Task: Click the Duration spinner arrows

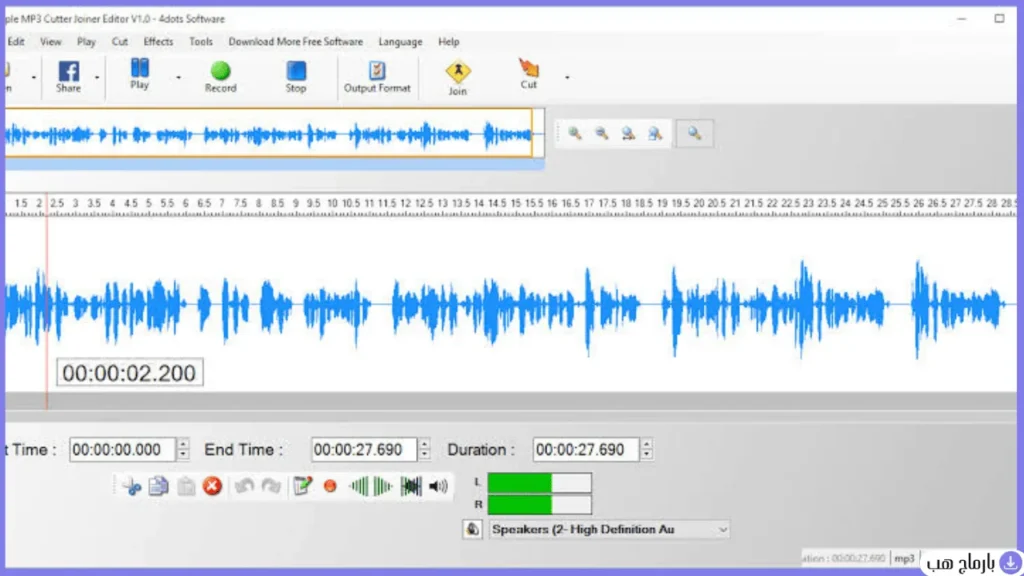Action: click(647, 449)
